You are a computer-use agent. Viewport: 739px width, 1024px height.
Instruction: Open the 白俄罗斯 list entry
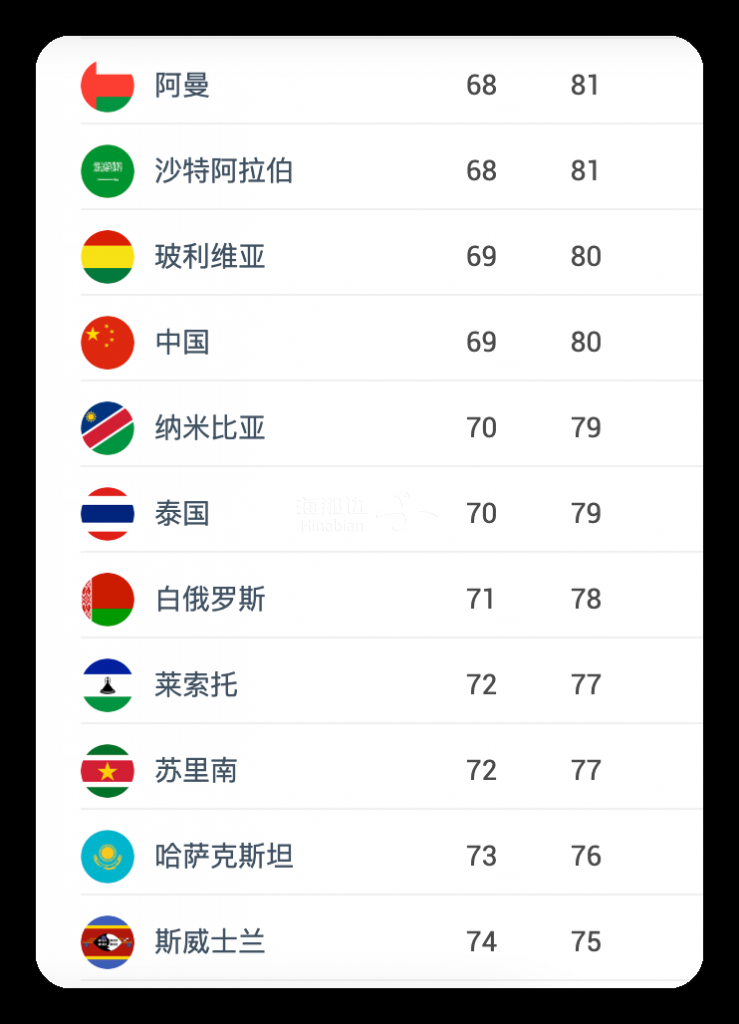click(391, 600)
